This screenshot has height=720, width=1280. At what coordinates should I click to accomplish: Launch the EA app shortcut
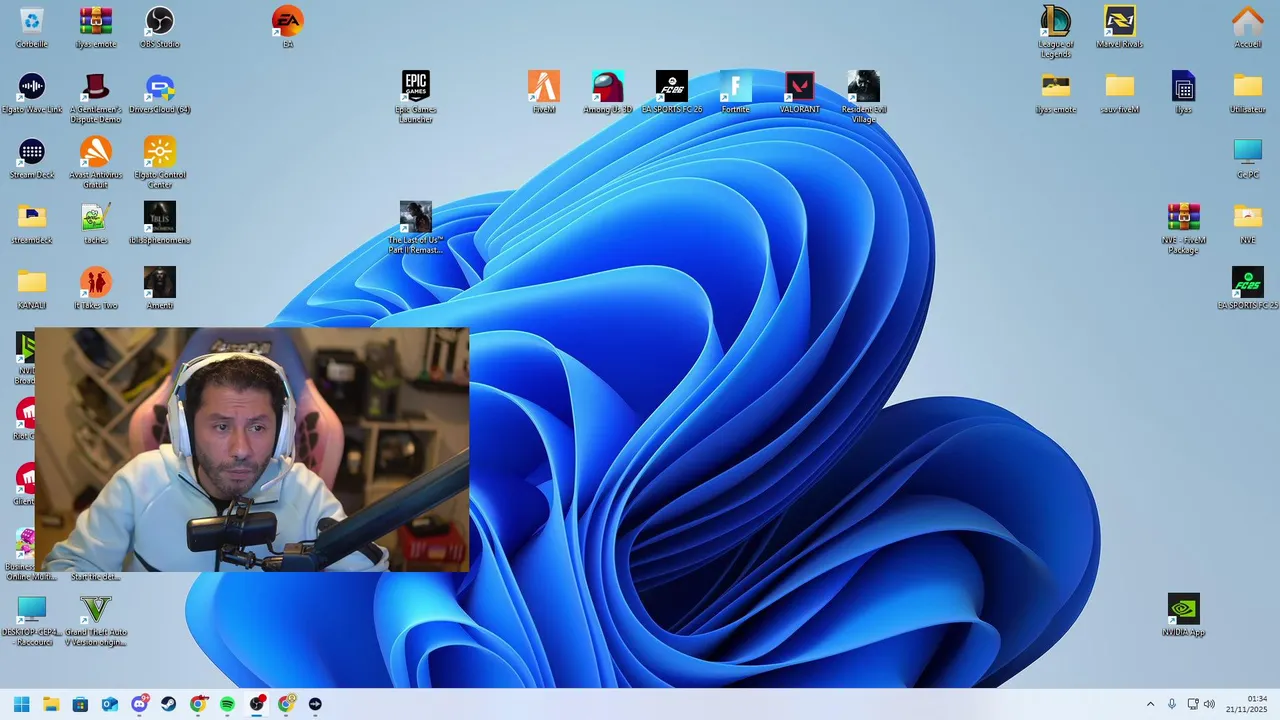tap(288, 21)
